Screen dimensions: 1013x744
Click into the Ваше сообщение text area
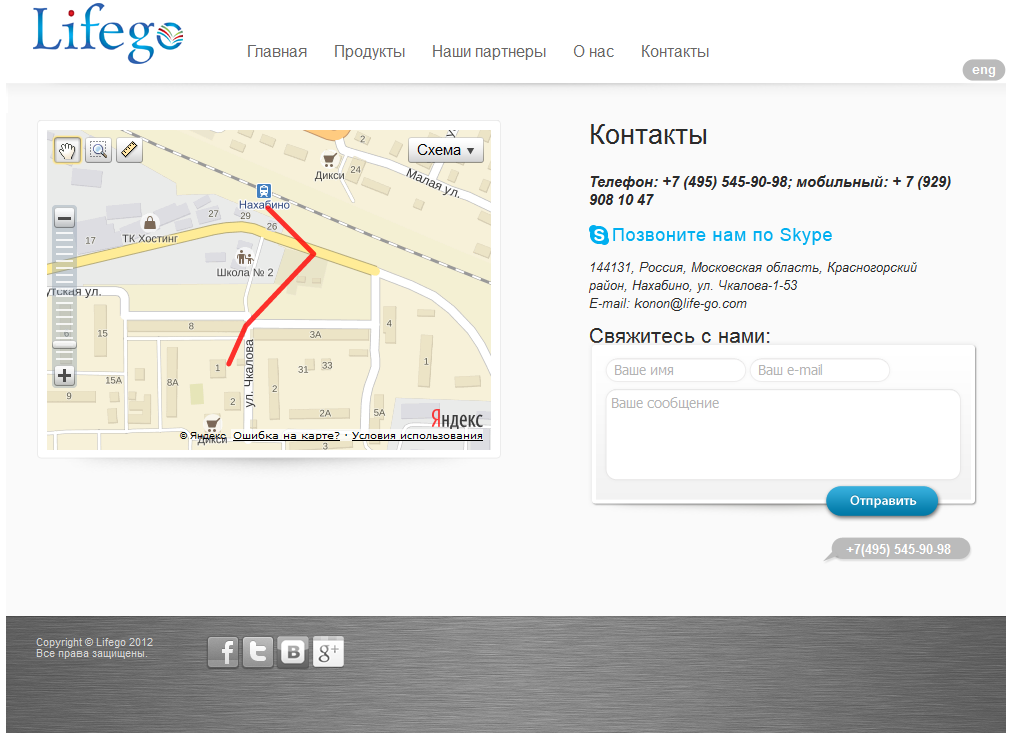point(783,434)
